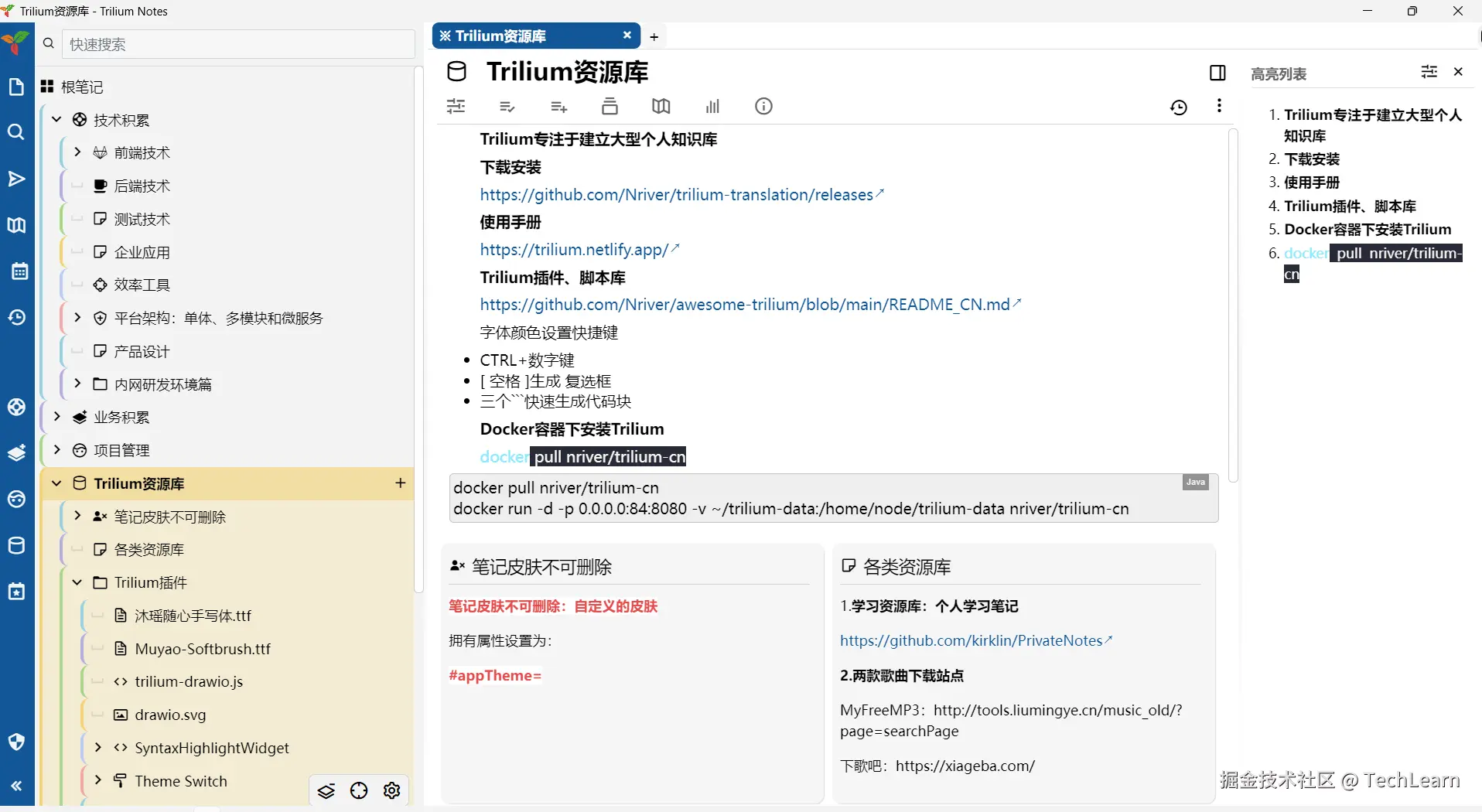This screenshot has height=812, width=1482.
Task: Show recent changes from the launcher bar clock icon
Action: pyautogui.click(x=16, y=317)
